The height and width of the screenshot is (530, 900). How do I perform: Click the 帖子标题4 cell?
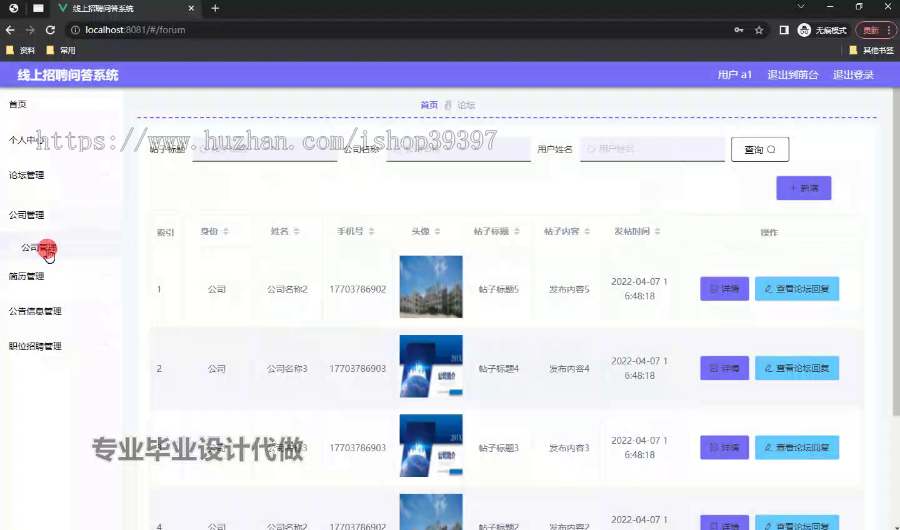point(498,369)
